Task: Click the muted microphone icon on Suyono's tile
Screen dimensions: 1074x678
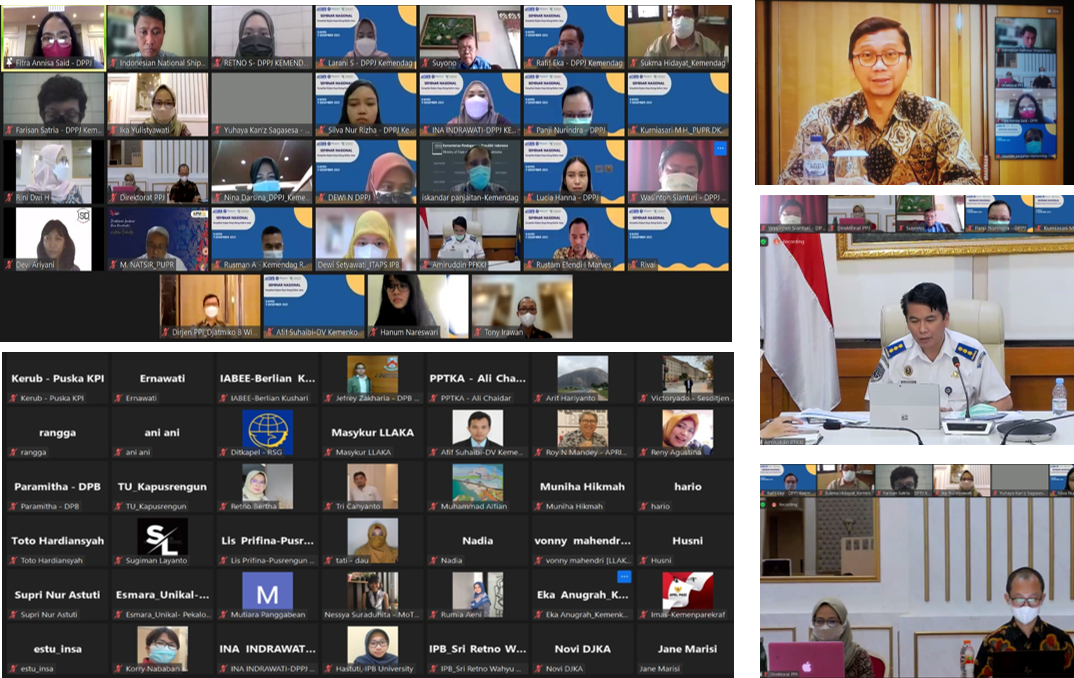Action: [426, 63]
